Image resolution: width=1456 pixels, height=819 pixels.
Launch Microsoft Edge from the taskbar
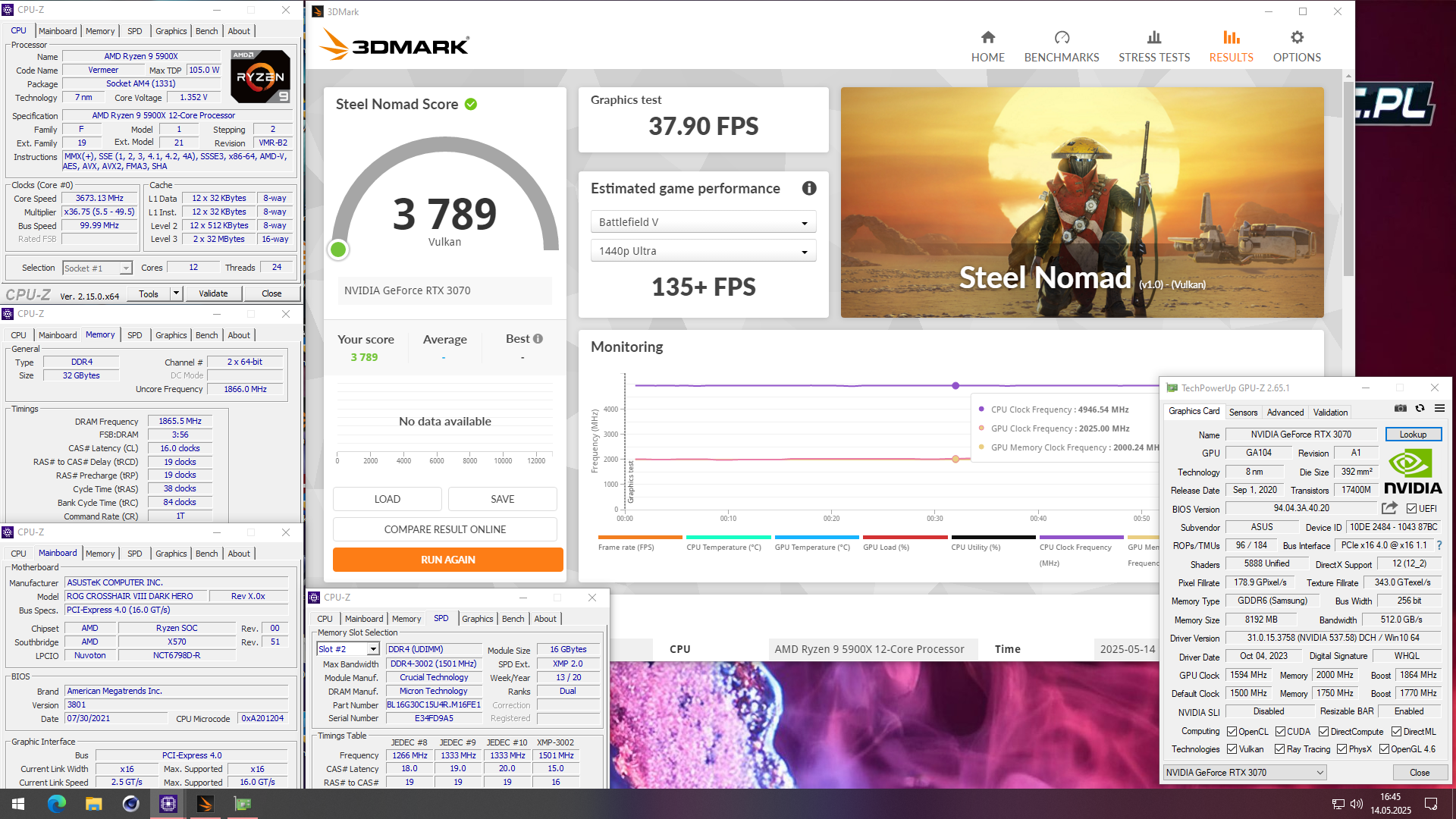[56, 804]
